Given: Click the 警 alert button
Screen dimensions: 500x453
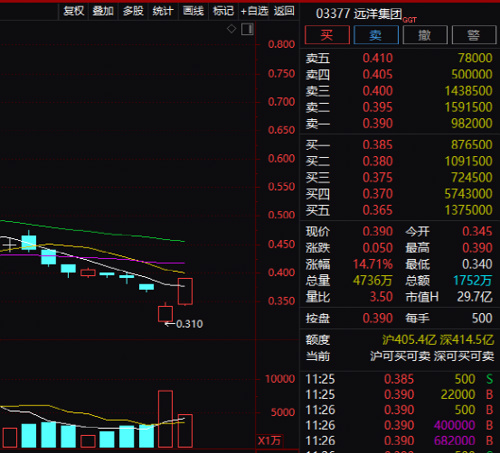Looking at the screenshot, I should click(x=474, y=35).
